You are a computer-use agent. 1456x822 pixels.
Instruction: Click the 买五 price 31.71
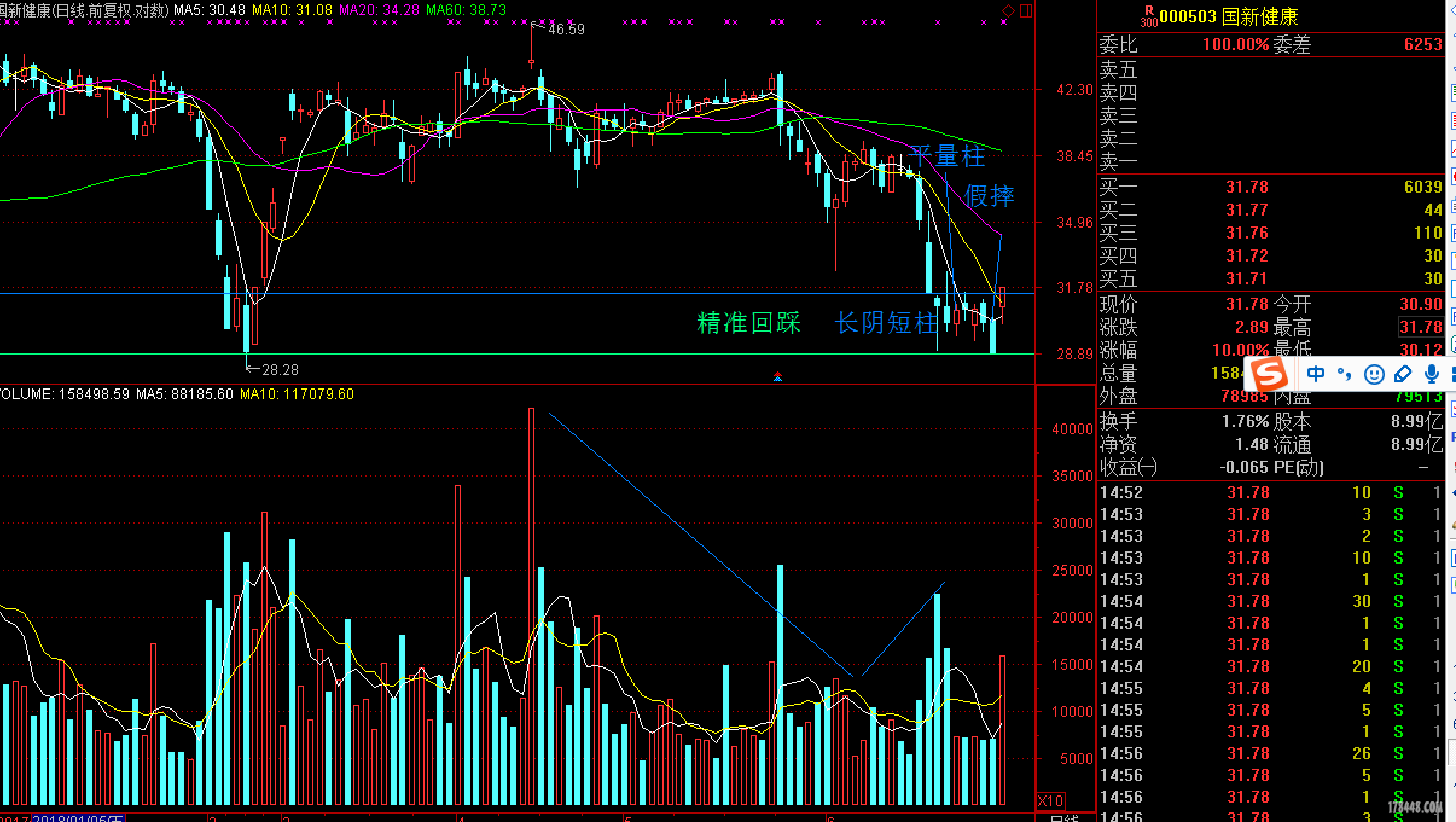(1246, 278)
